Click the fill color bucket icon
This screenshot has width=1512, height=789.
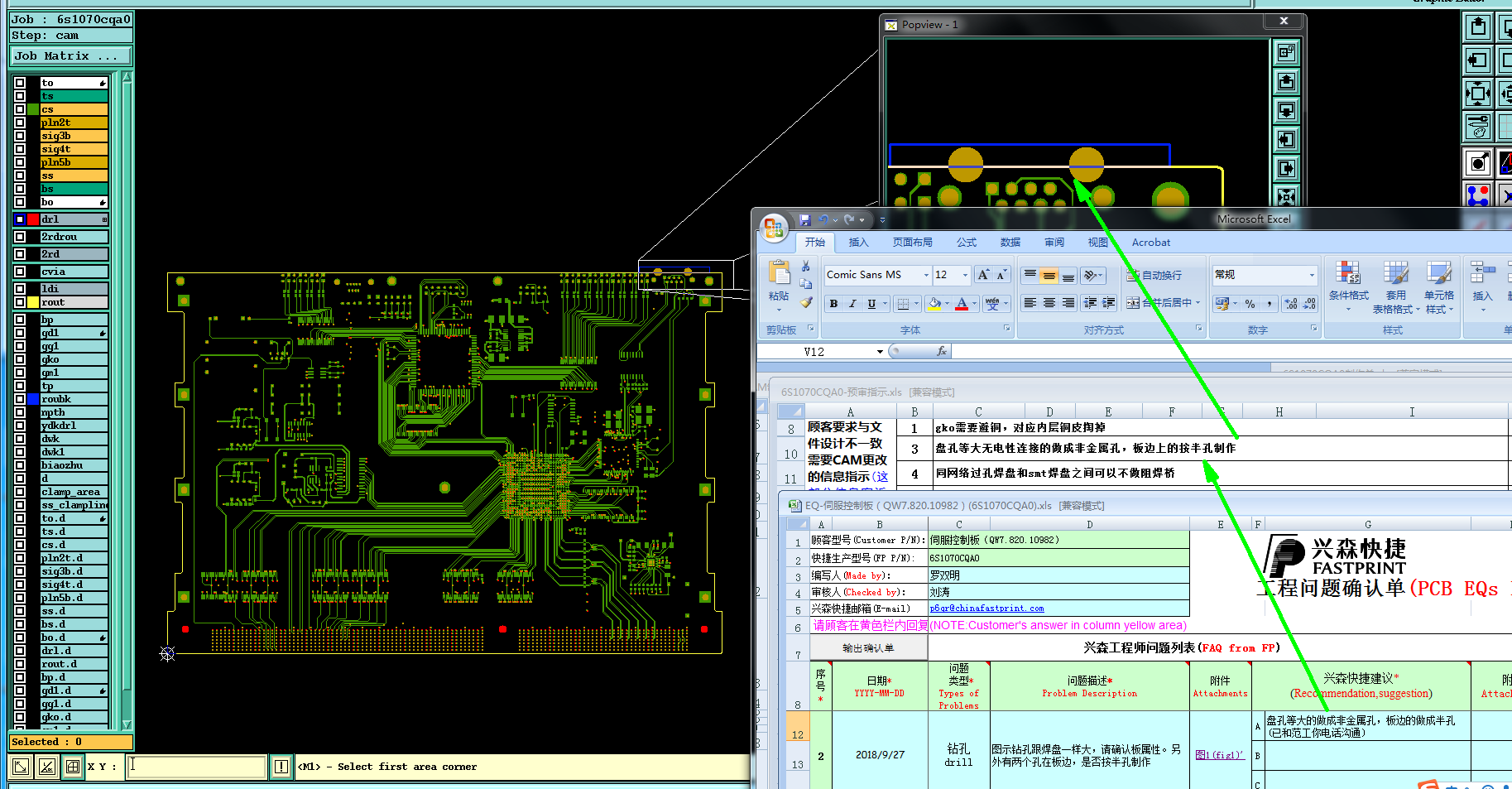coord(934,304)
